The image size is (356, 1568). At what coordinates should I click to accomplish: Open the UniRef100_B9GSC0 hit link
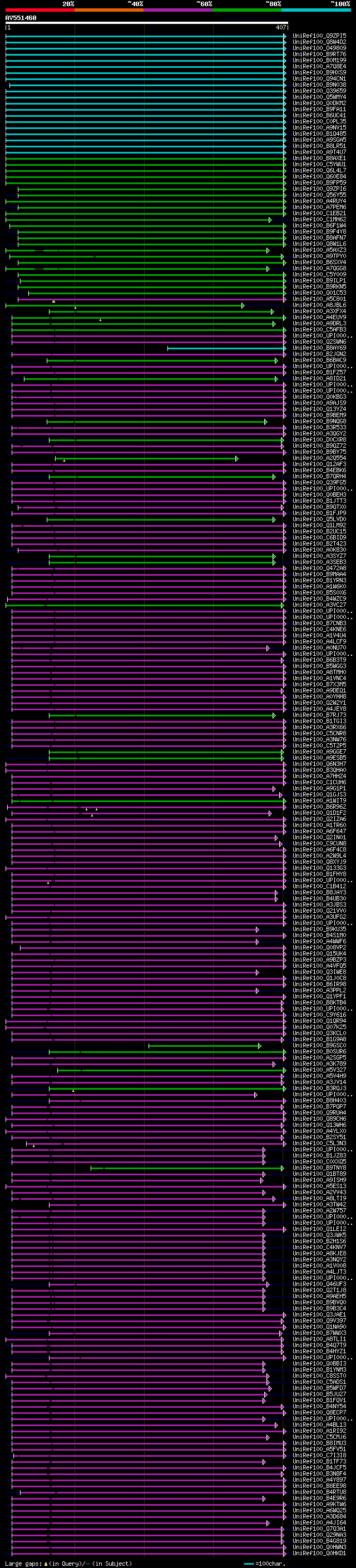coord(319,1046)
